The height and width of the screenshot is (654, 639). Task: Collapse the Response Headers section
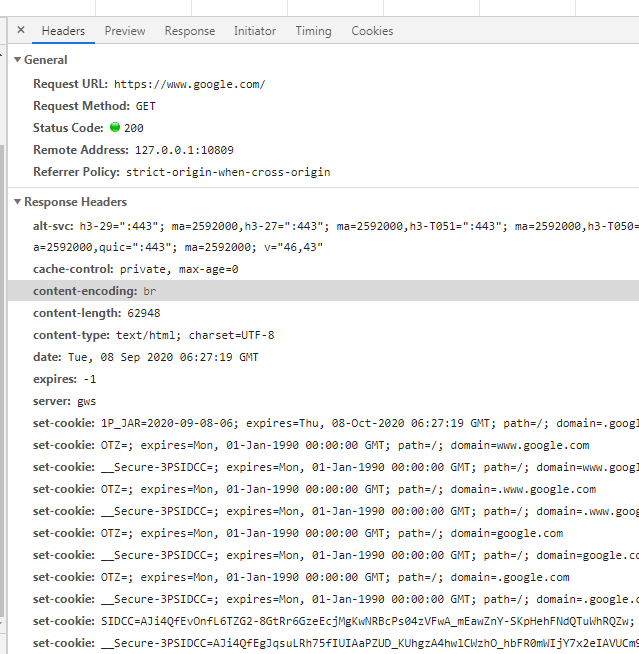17,202
